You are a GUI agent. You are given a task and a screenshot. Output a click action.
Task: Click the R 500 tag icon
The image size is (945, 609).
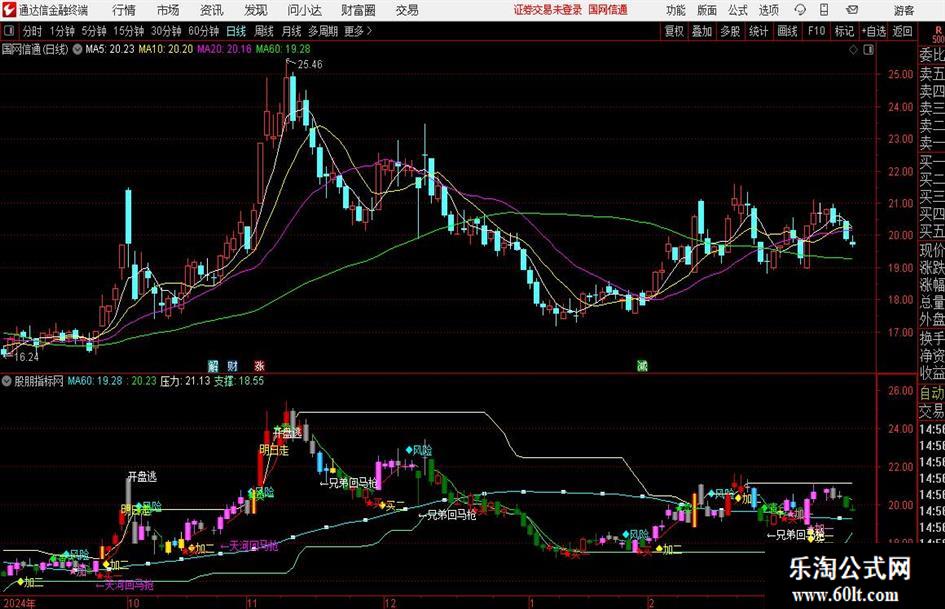pos(938,34)
